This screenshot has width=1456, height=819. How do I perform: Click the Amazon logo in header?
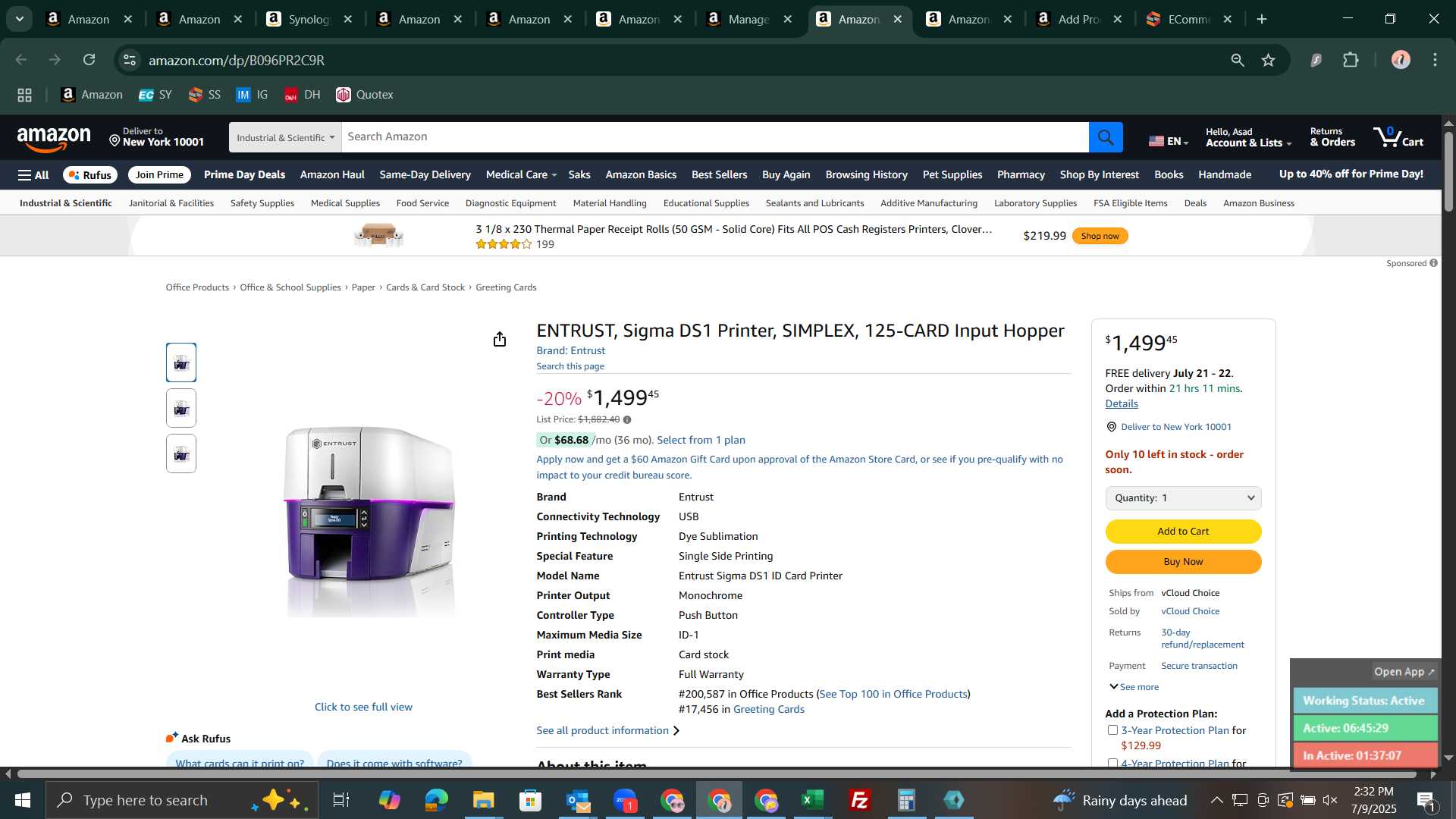click(x=54, y=139)
